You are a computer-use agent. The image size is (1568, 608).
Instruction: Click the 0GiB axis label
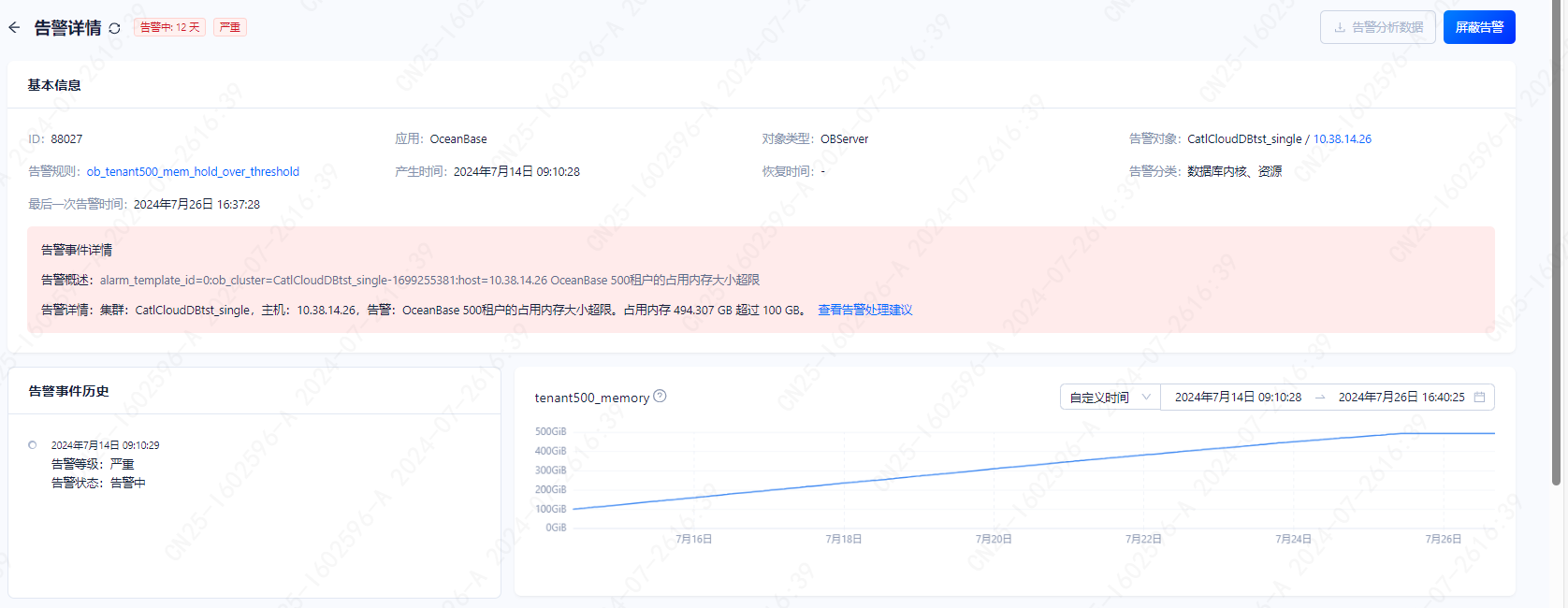(x=556, y=528)
